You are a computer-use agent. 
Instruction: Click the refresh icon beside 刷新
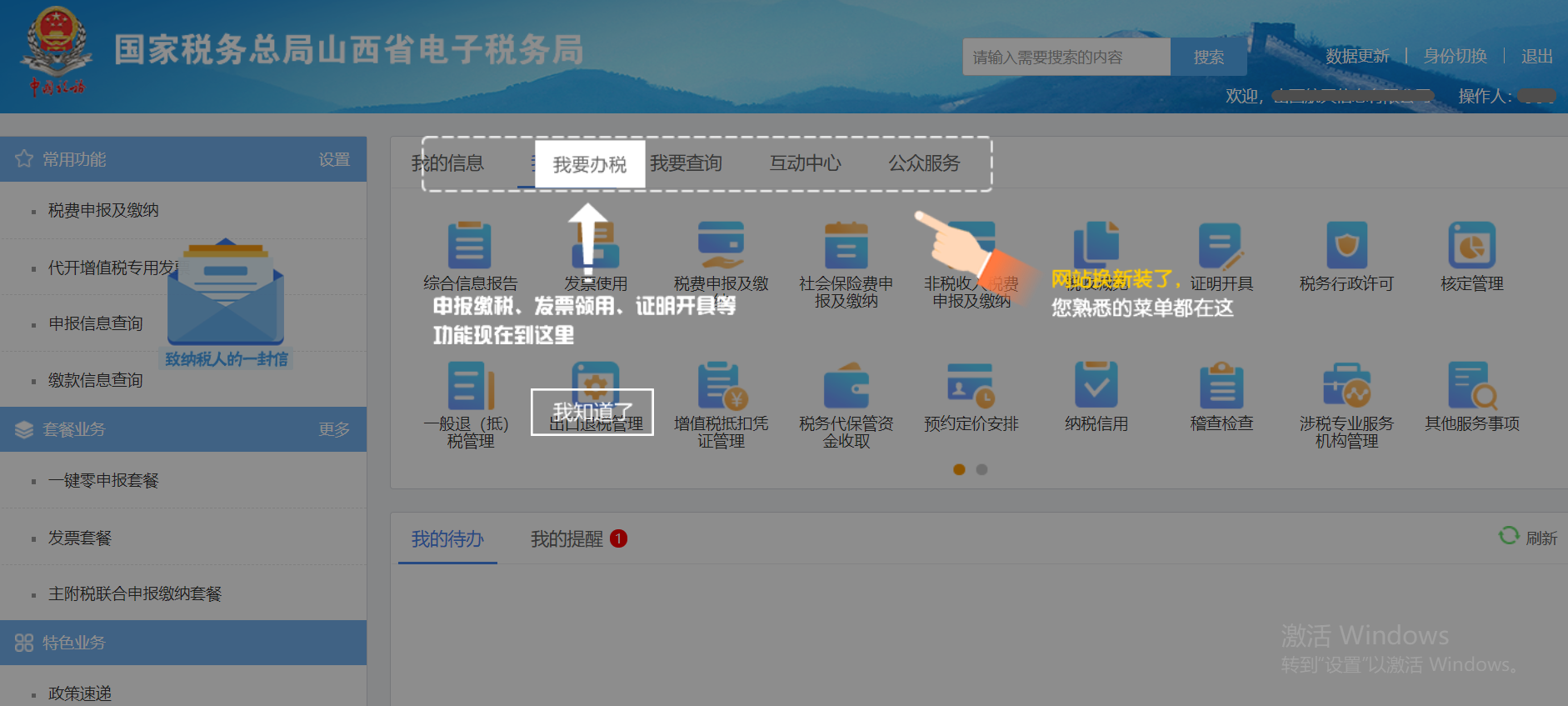pyautogui.click(x=1509, y=536)
